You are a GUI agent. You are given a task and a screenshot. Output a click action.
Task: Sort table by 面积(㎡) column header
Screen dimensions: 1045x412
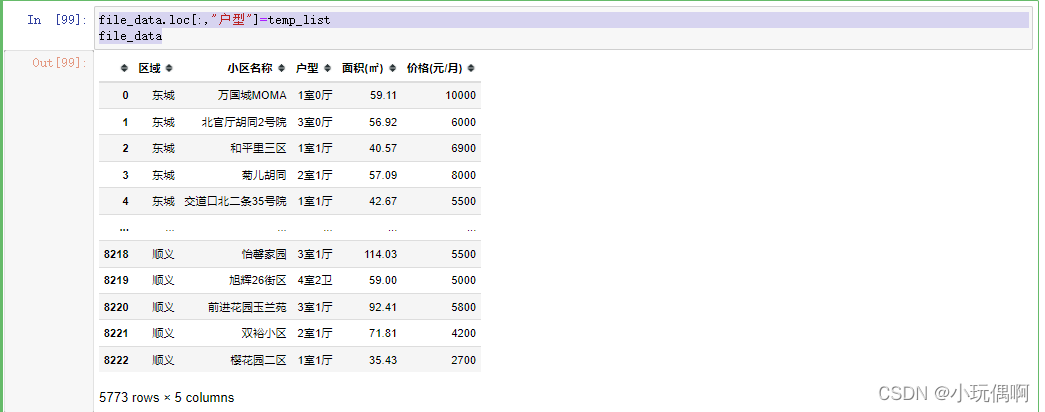pyautogui.click(x=369, y=68)
